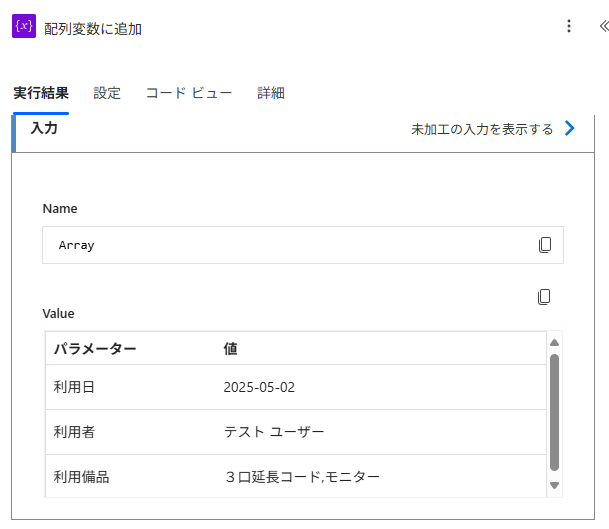This screenshot has width=609, height=529.
Task: Click the scroll down arrow in Value table
Action: [554, 485]
